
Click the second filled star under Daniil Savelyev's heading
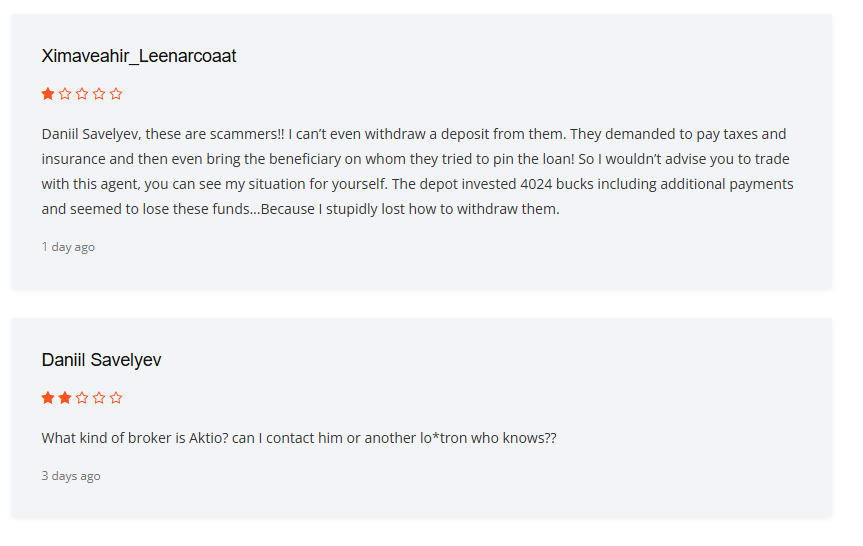[65, 398]
